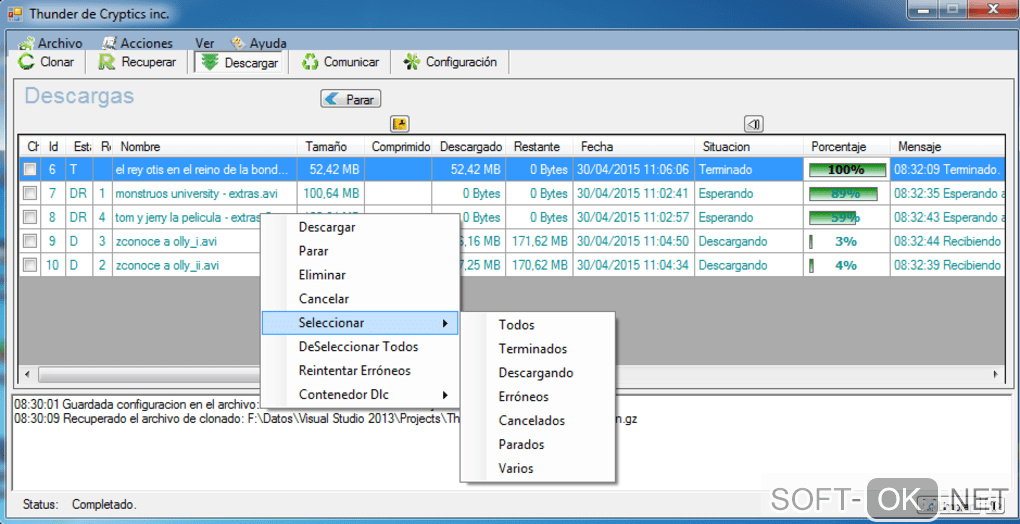Tick the checkbox for row id 6
The width and height of the screenshot is (1020, 524).
(30, 170)
